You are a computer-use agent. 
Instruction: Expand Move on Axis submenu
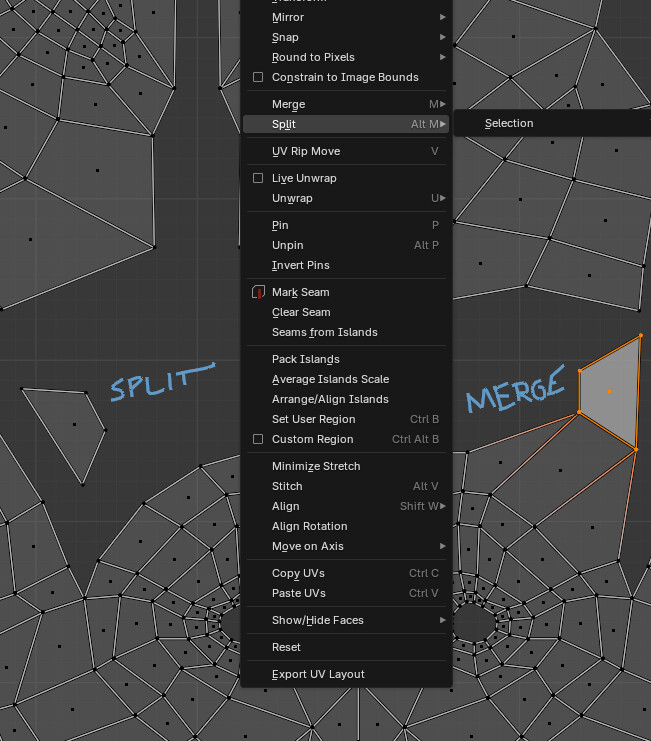[x=346, y=546]
